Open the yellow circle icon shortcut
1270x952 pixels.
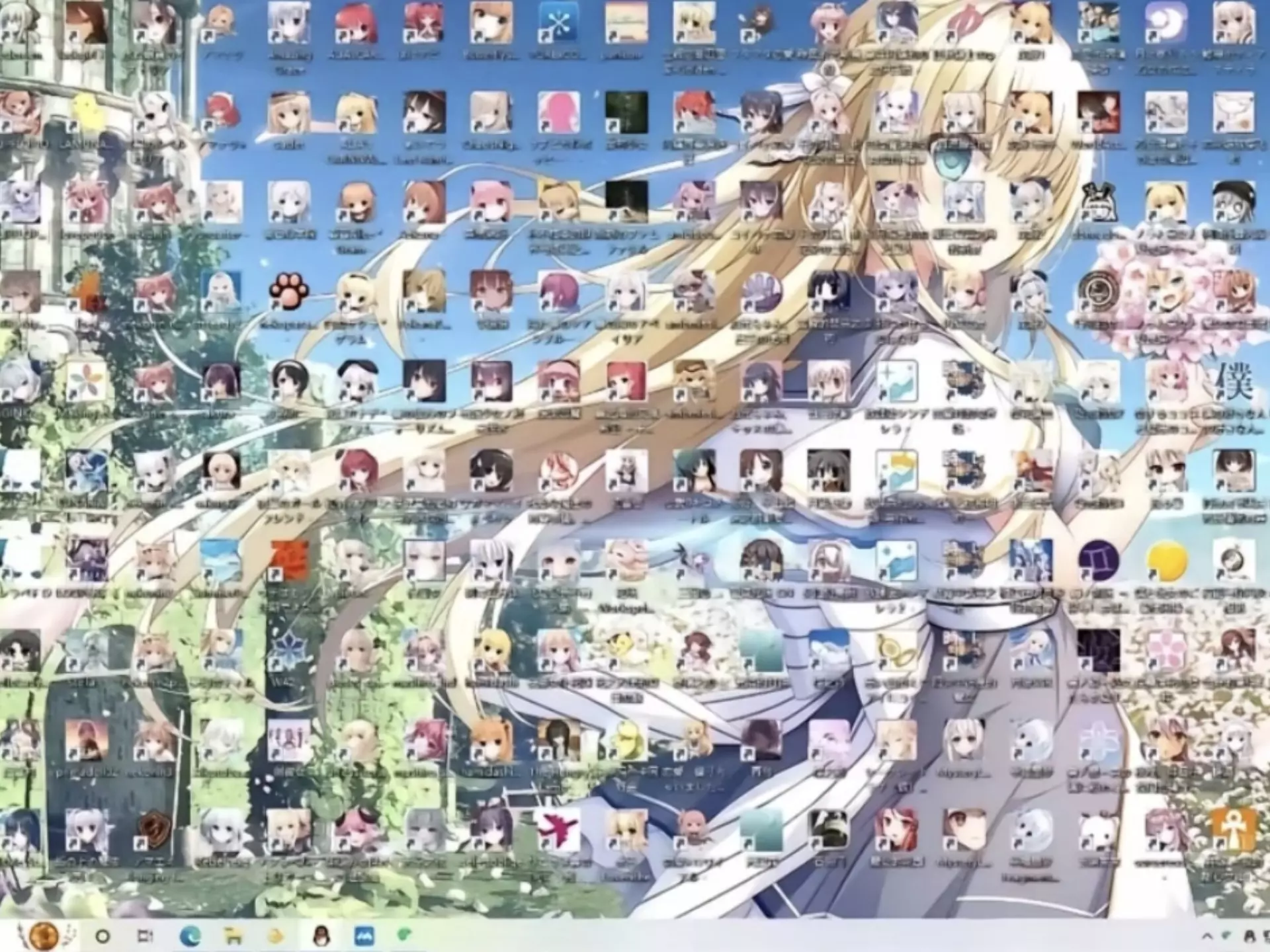(1166, 561)
